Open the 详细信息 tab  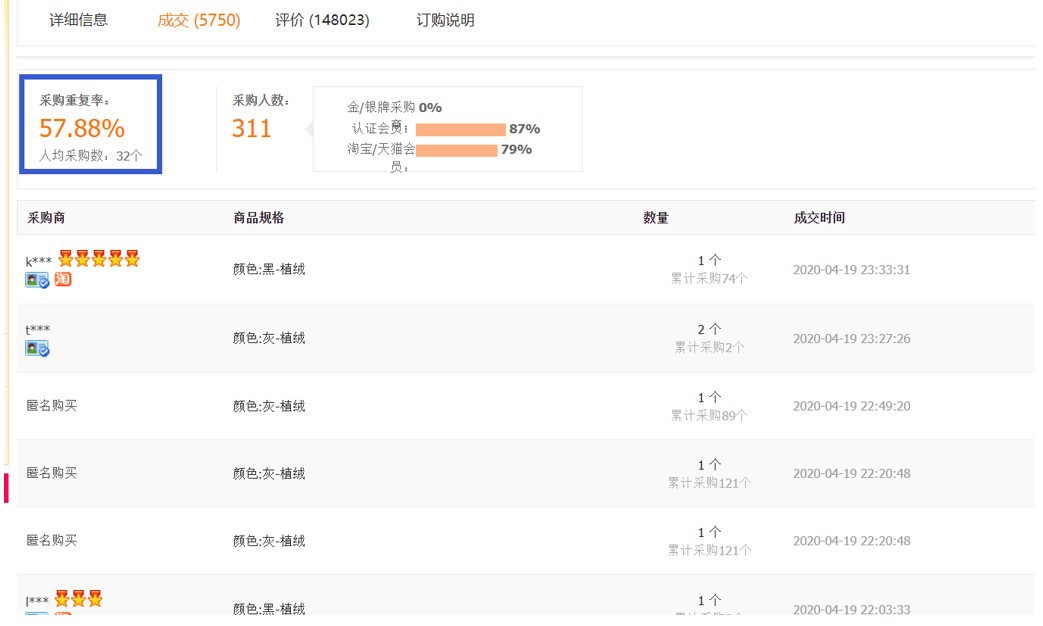coord(79,20)
